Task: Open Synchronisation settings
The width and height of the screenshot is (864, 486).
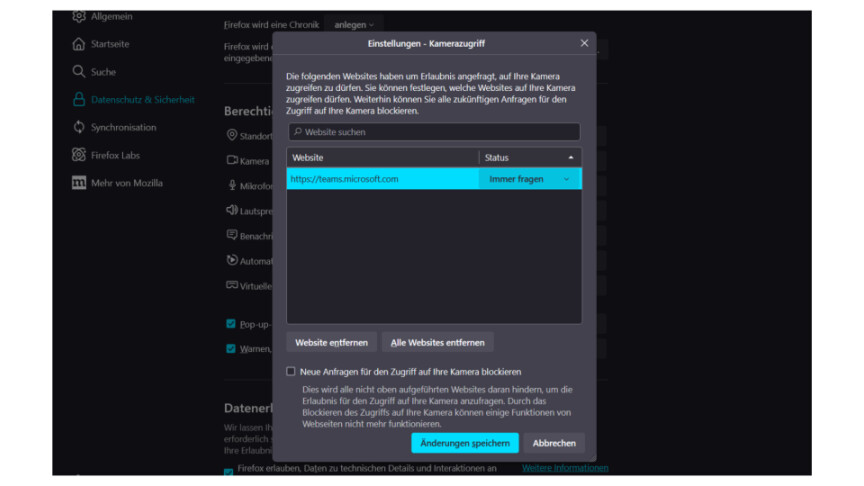Action: point(123,127)
